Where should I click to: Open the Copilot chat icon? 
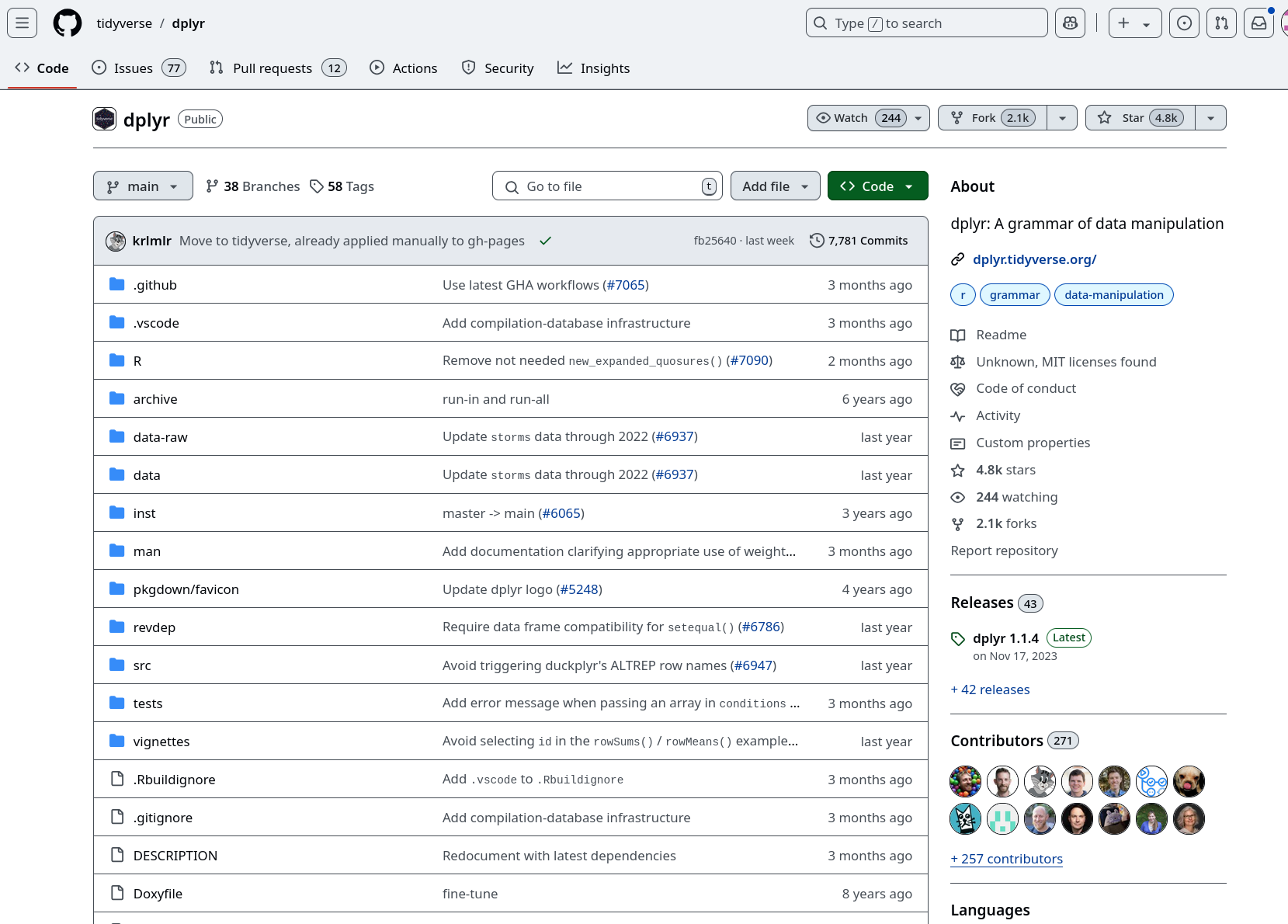pos(1070,23)
